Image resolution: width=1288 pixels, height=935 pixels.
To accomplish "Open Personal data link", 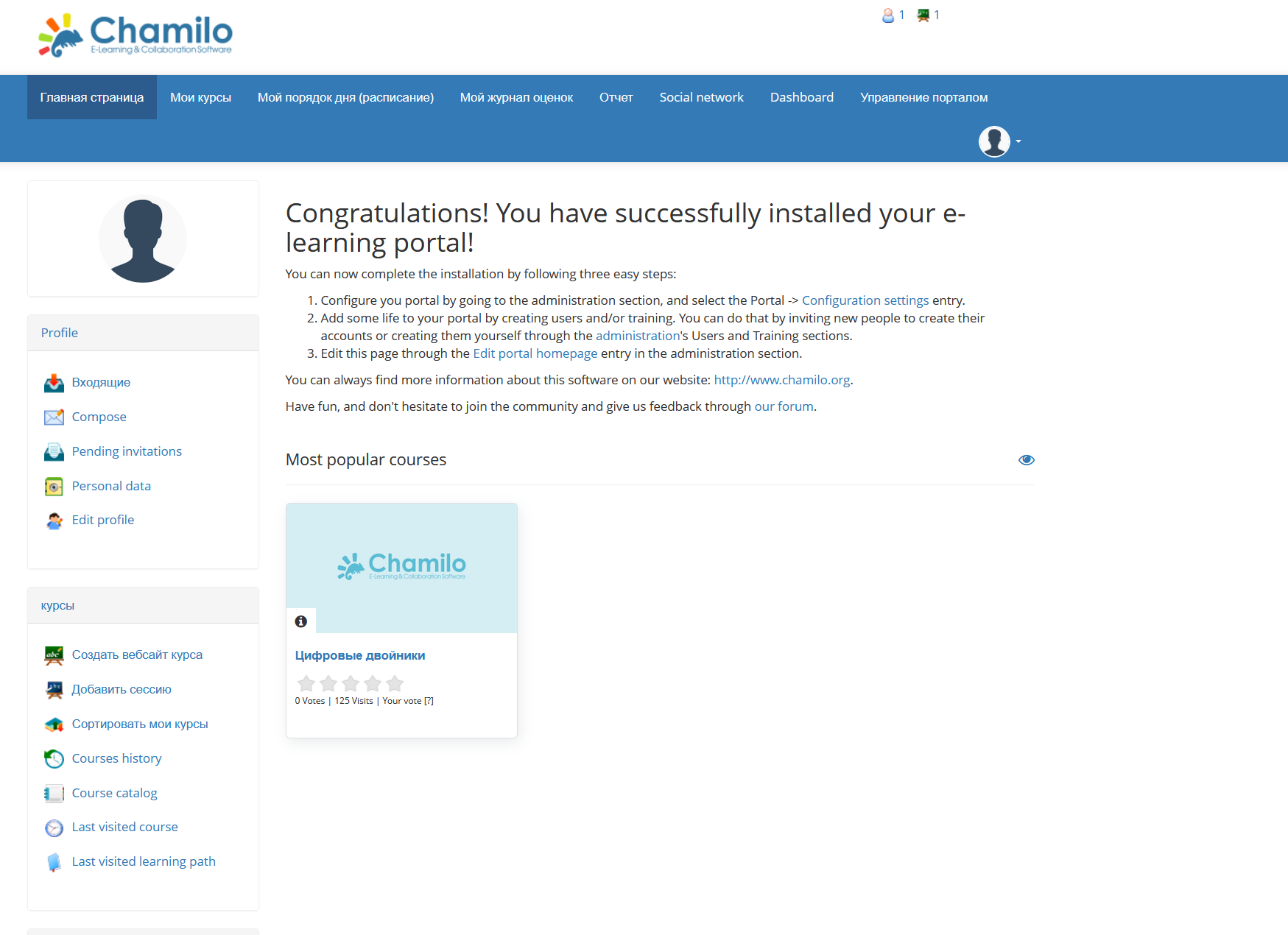I will [111, 486].
